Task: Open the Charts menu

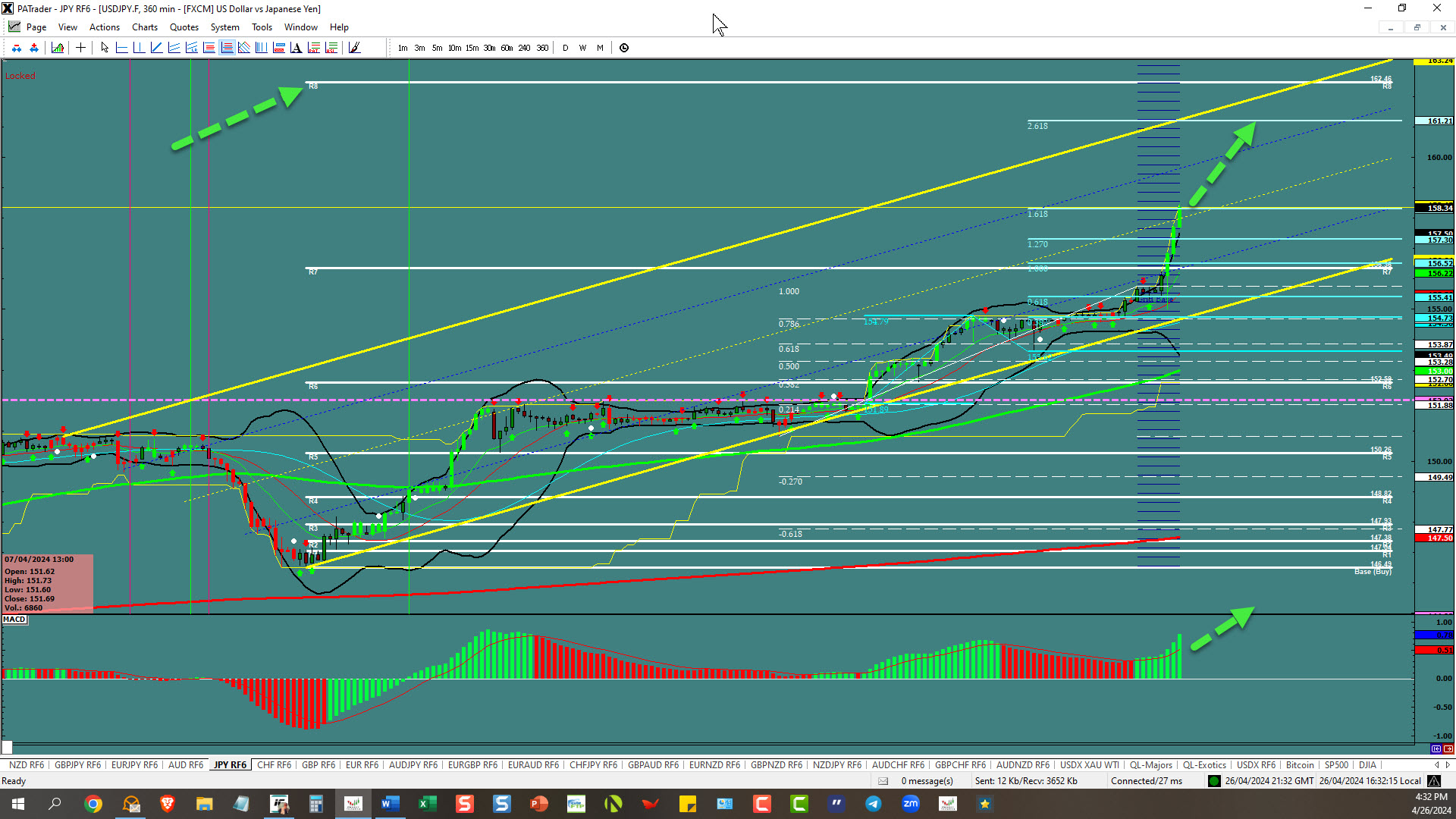Action: (x=145, y=27)
